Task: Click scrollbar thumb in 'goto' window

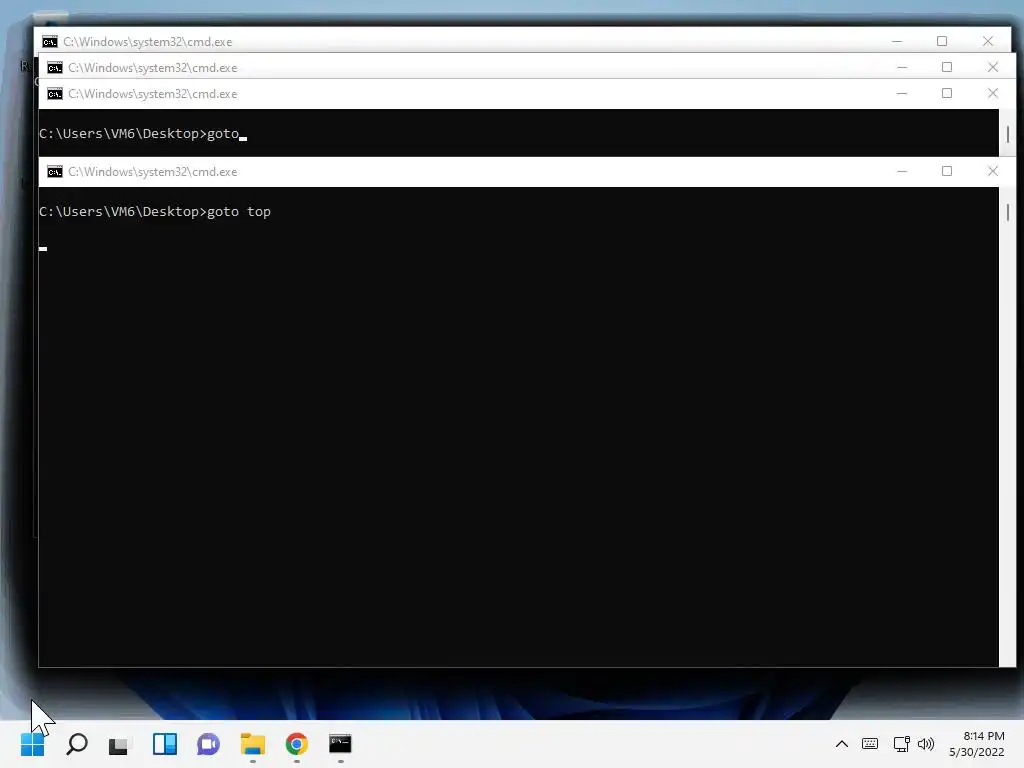Action: click(x=1008, y=134)
